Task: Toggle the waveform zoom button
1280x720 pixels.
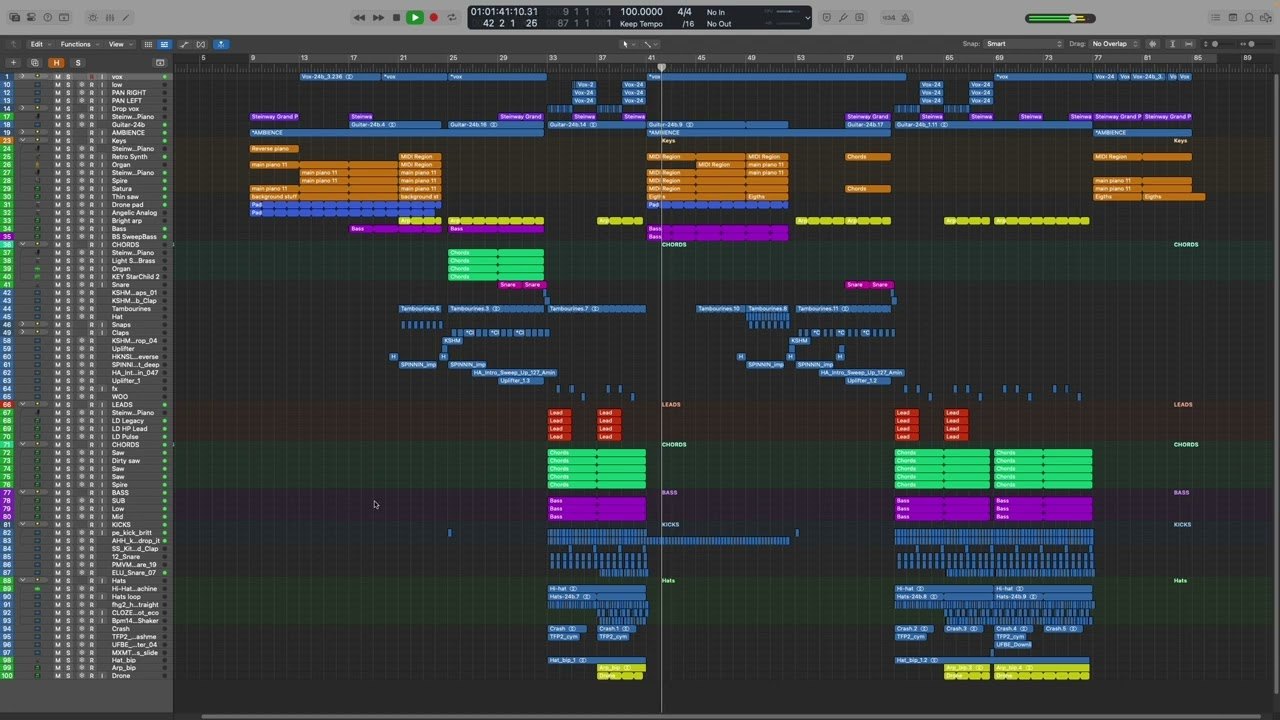Action: 1153,44
